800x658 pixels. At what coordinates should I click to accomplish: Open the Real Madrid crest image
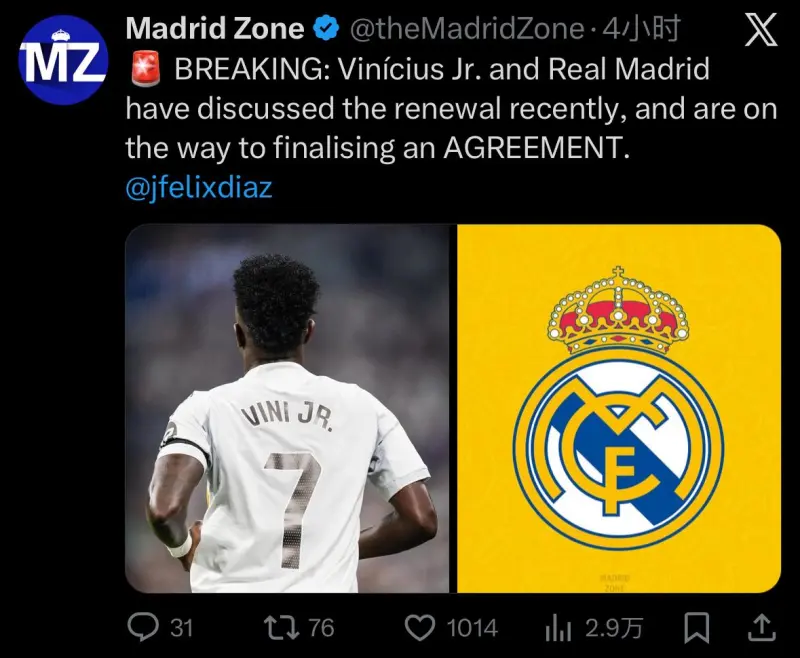click(x=619, y=408)
